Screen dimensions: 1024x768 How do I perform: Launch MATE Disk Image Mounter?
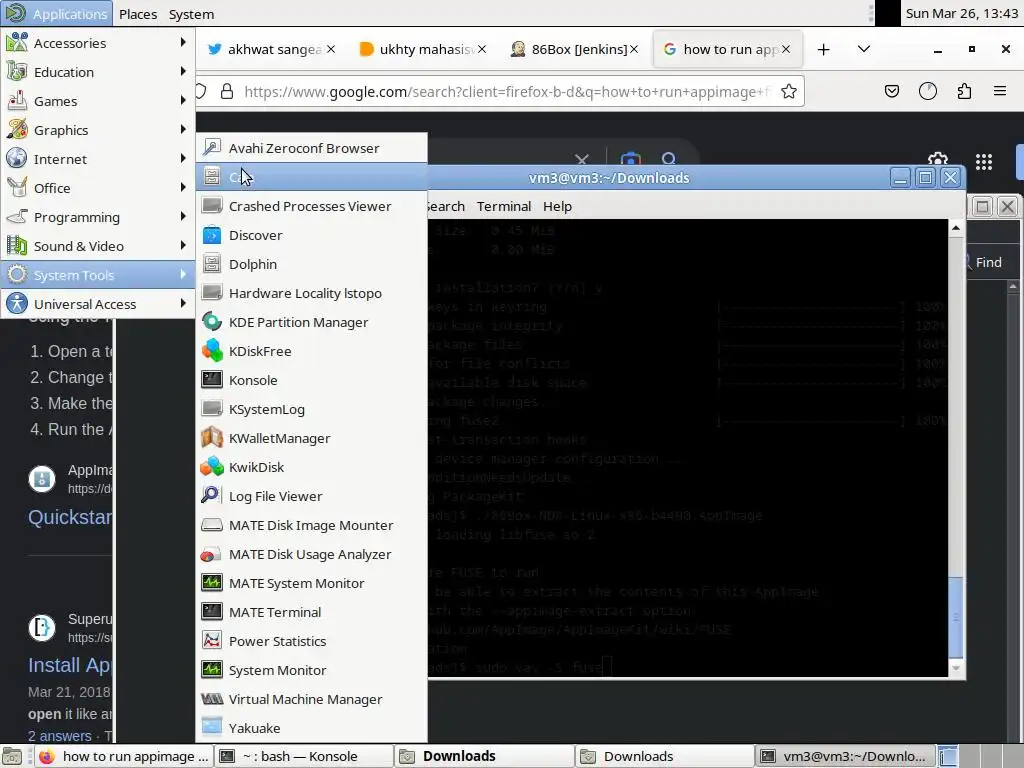(312, 526)
